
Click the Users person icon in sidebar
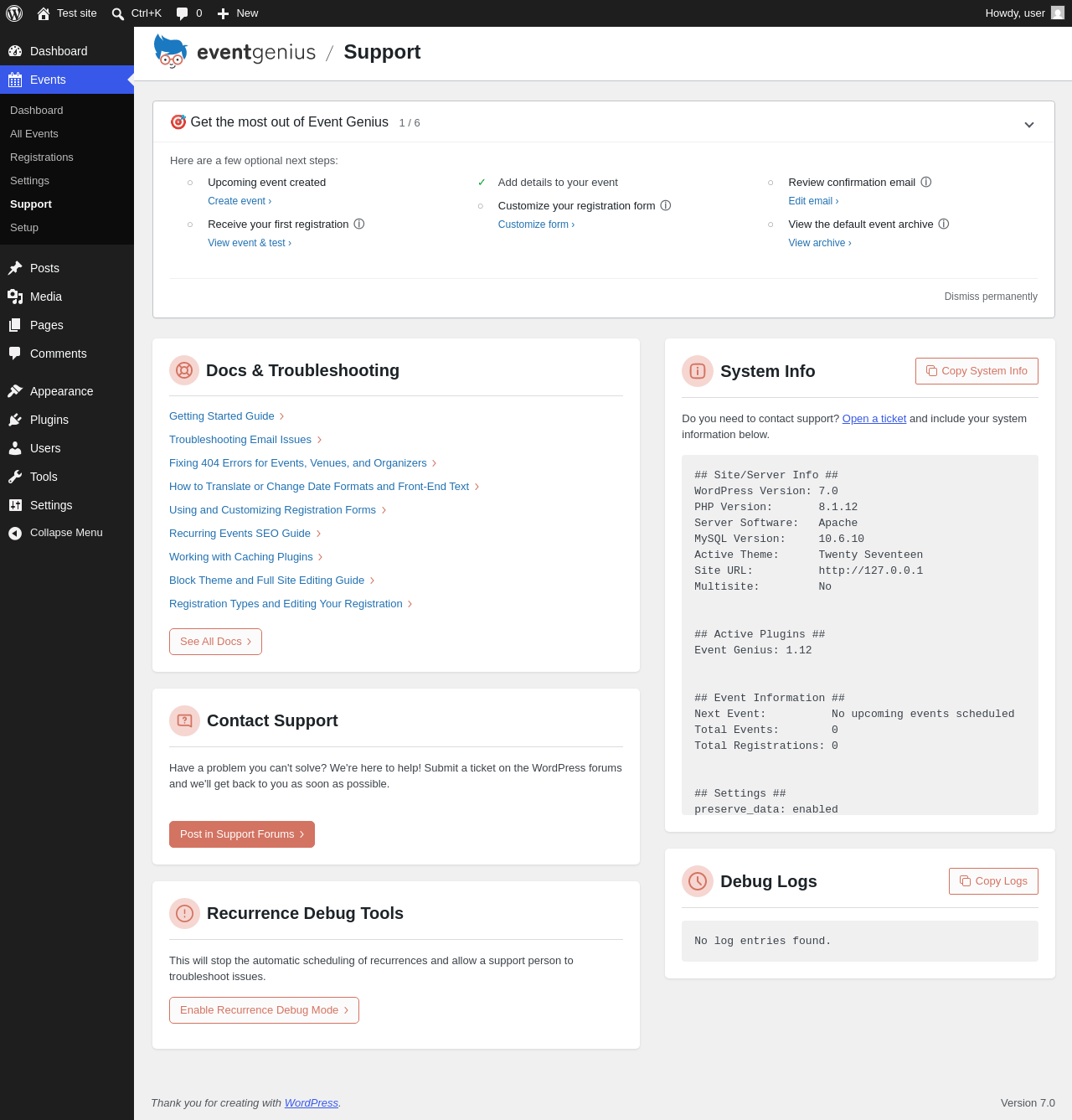point(15,448)
